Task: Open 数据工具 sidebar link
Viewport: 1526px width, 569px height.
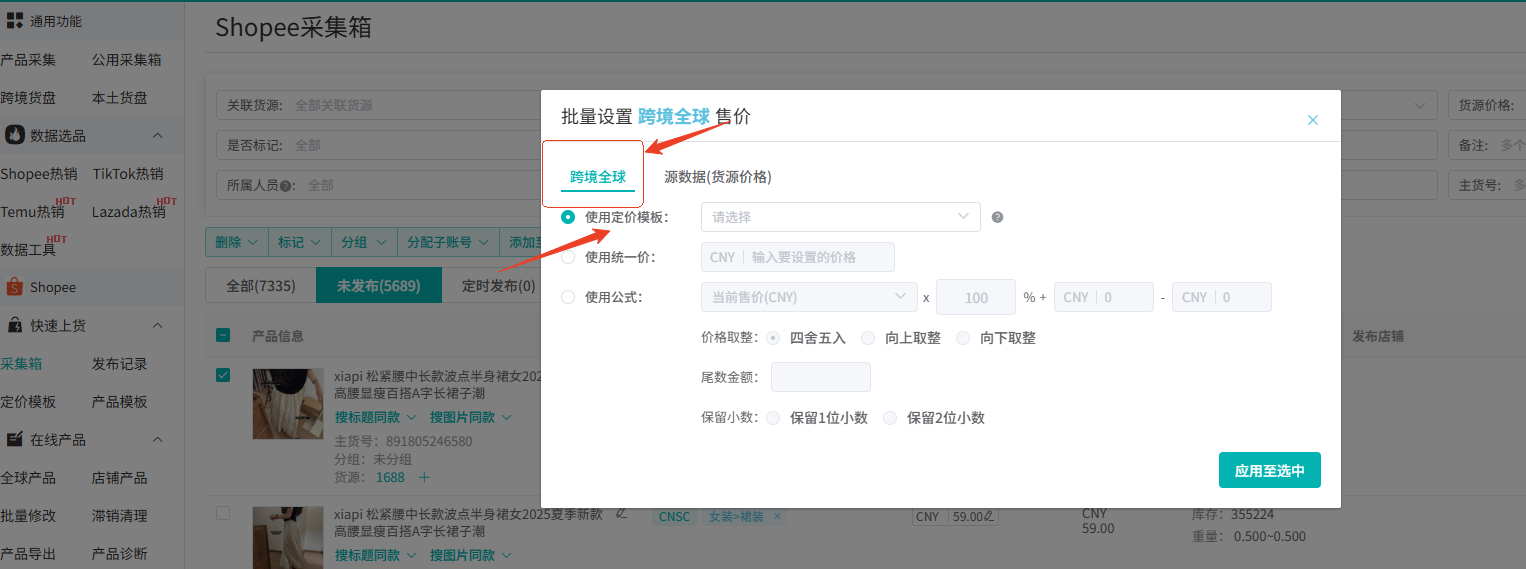Action: (28, 250)
